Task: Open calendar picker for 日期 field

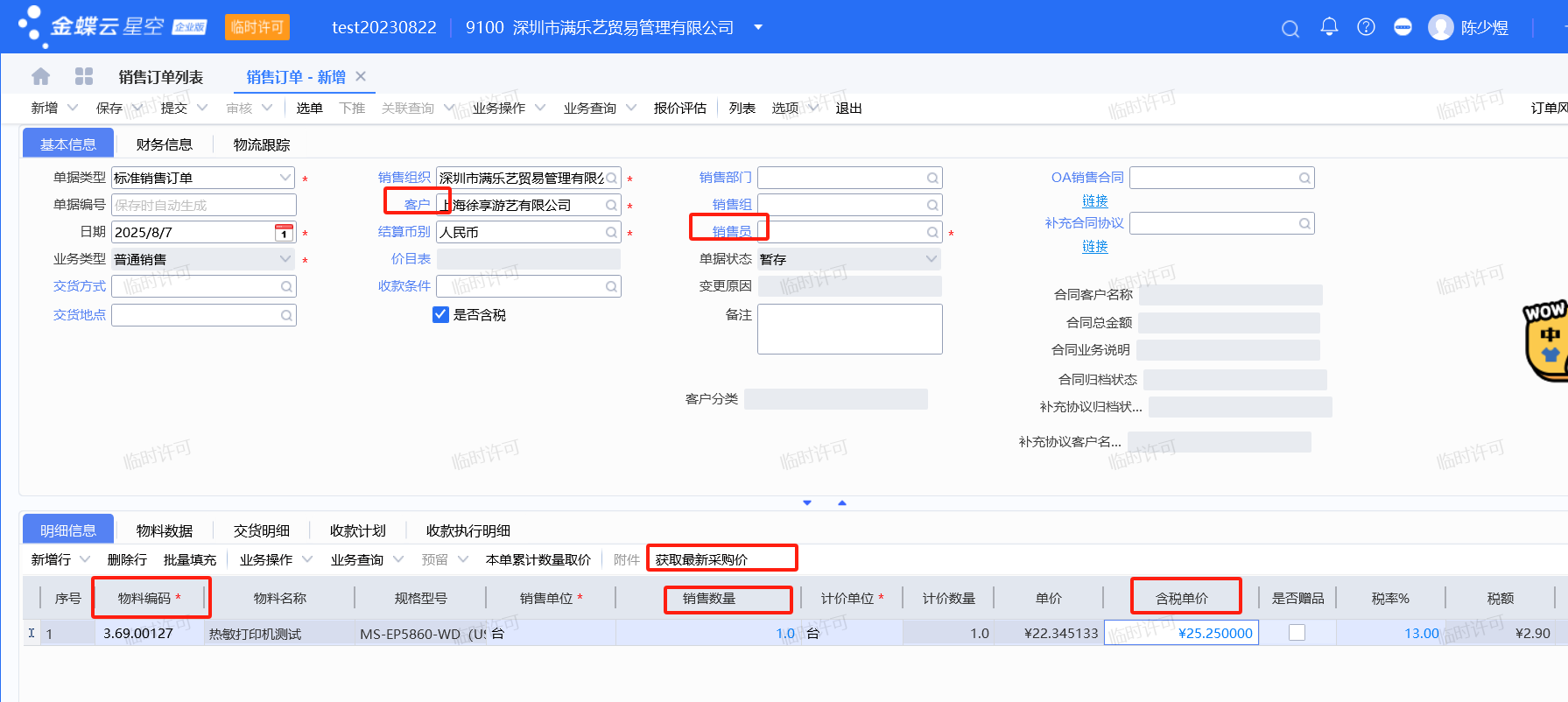Action: pos(284,233)
